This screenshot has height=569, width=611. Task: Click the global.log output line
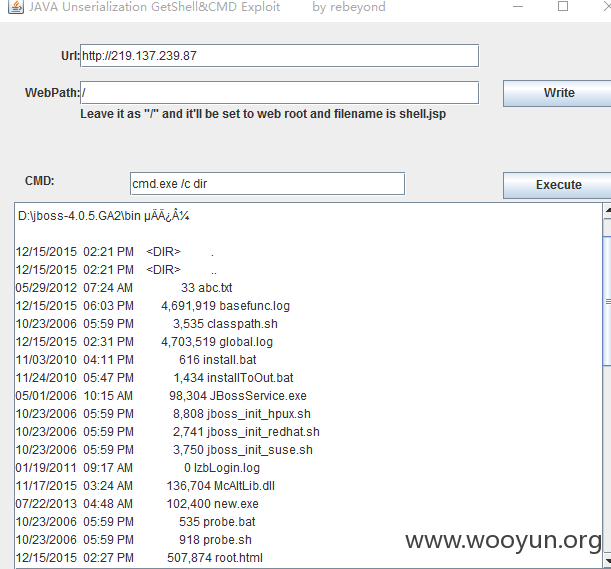[x=144, y=342]
